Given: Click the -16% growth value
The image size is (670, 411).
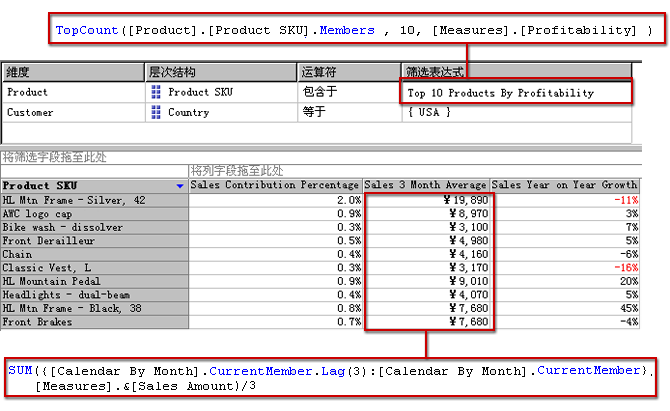Looking at the screenshot, I should tap(626, 268).
